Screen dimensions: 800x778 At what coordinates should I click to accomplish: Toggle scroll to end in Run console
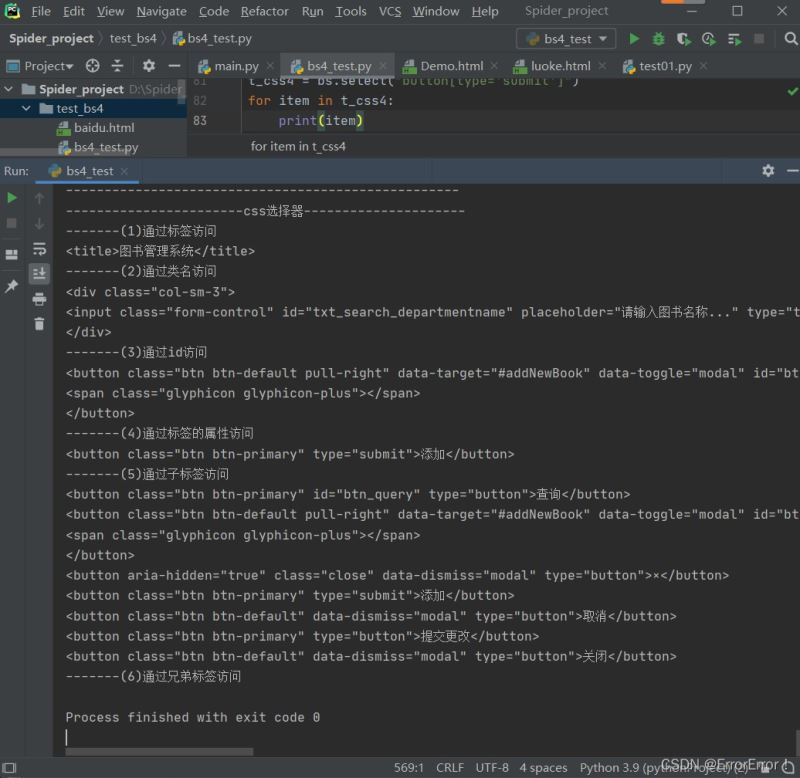pyautogui.click(x=39, y=273)
